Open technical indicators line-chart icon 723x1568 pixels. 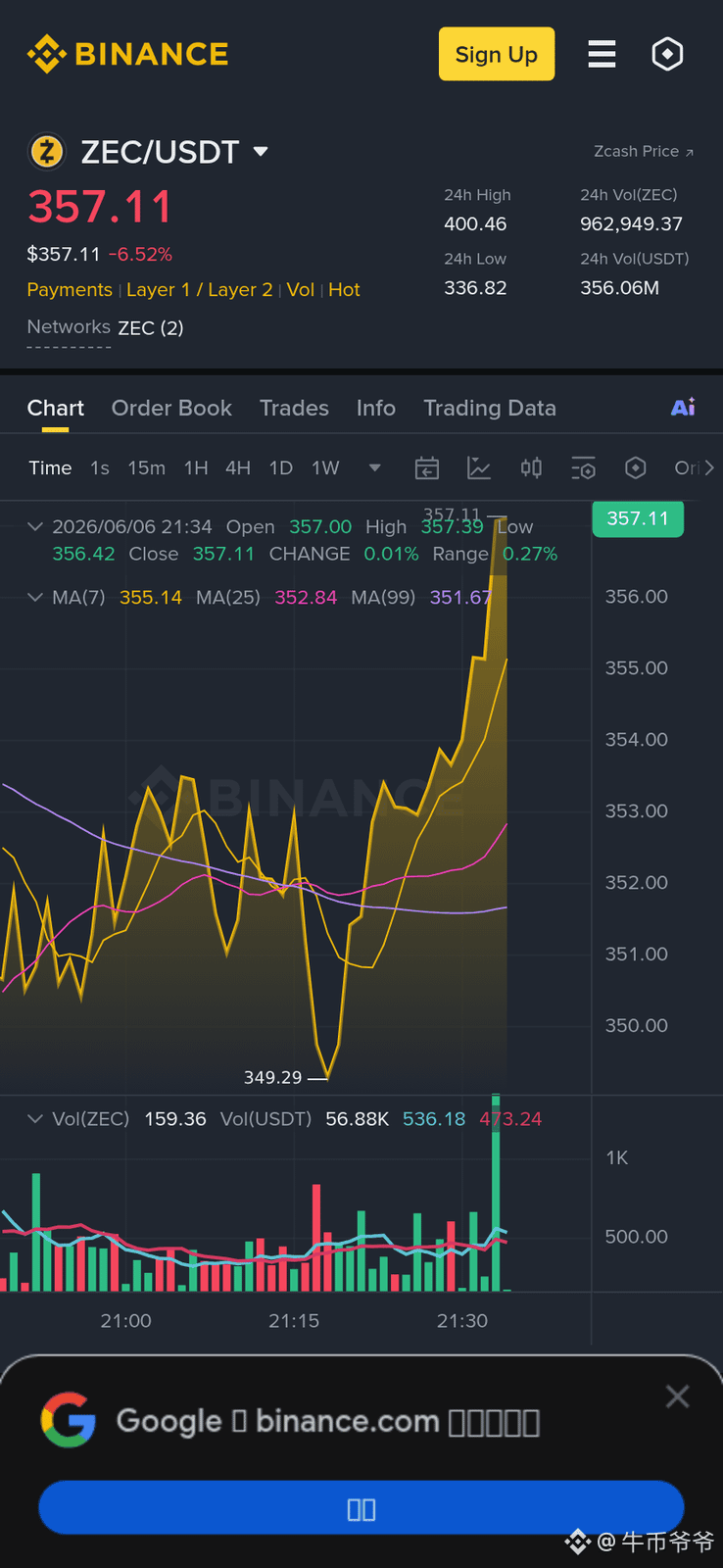(479, 468)
